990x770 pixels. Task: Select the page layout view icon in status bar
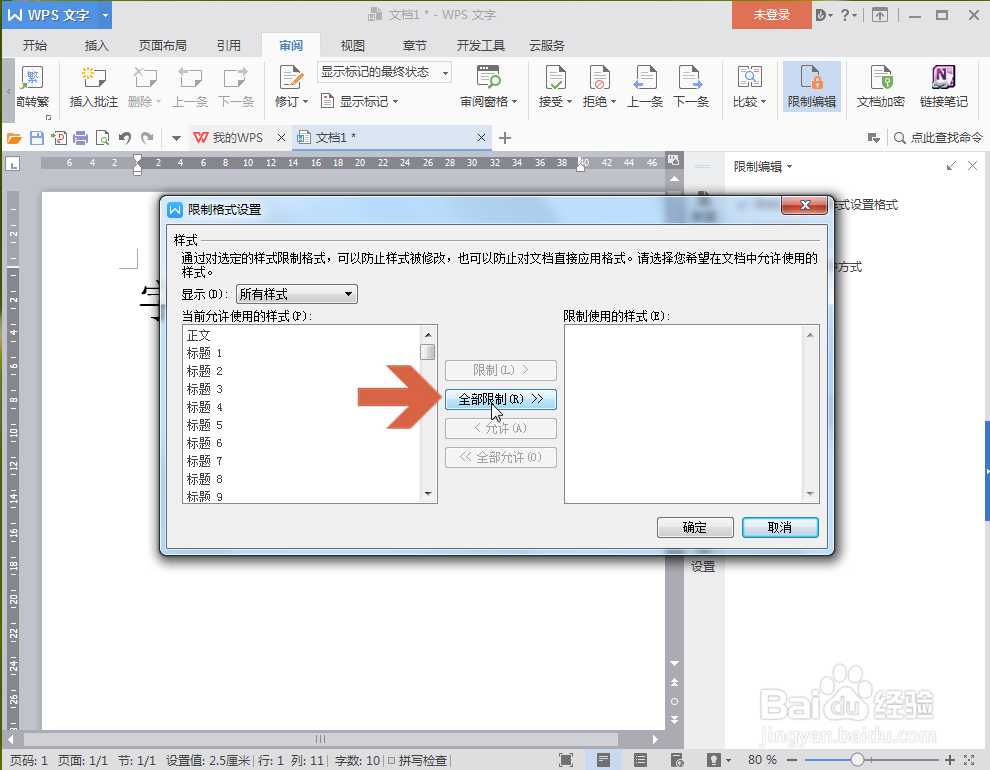click(x=604, y=760)
